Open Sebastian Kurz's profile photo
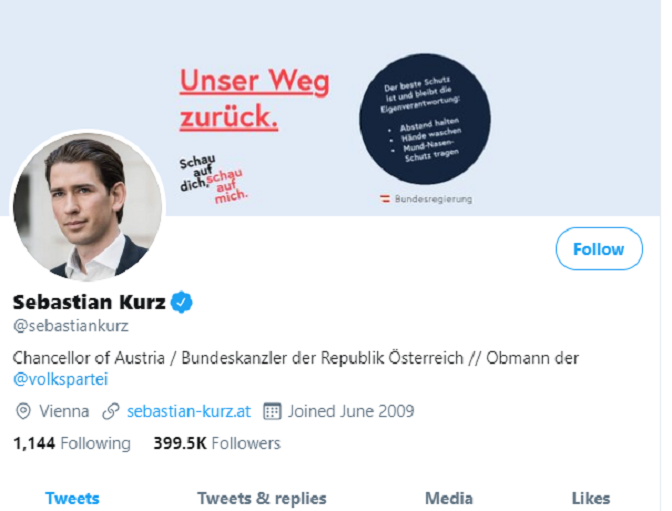Viewport: 672px width, 511px height. coord(86,207)
